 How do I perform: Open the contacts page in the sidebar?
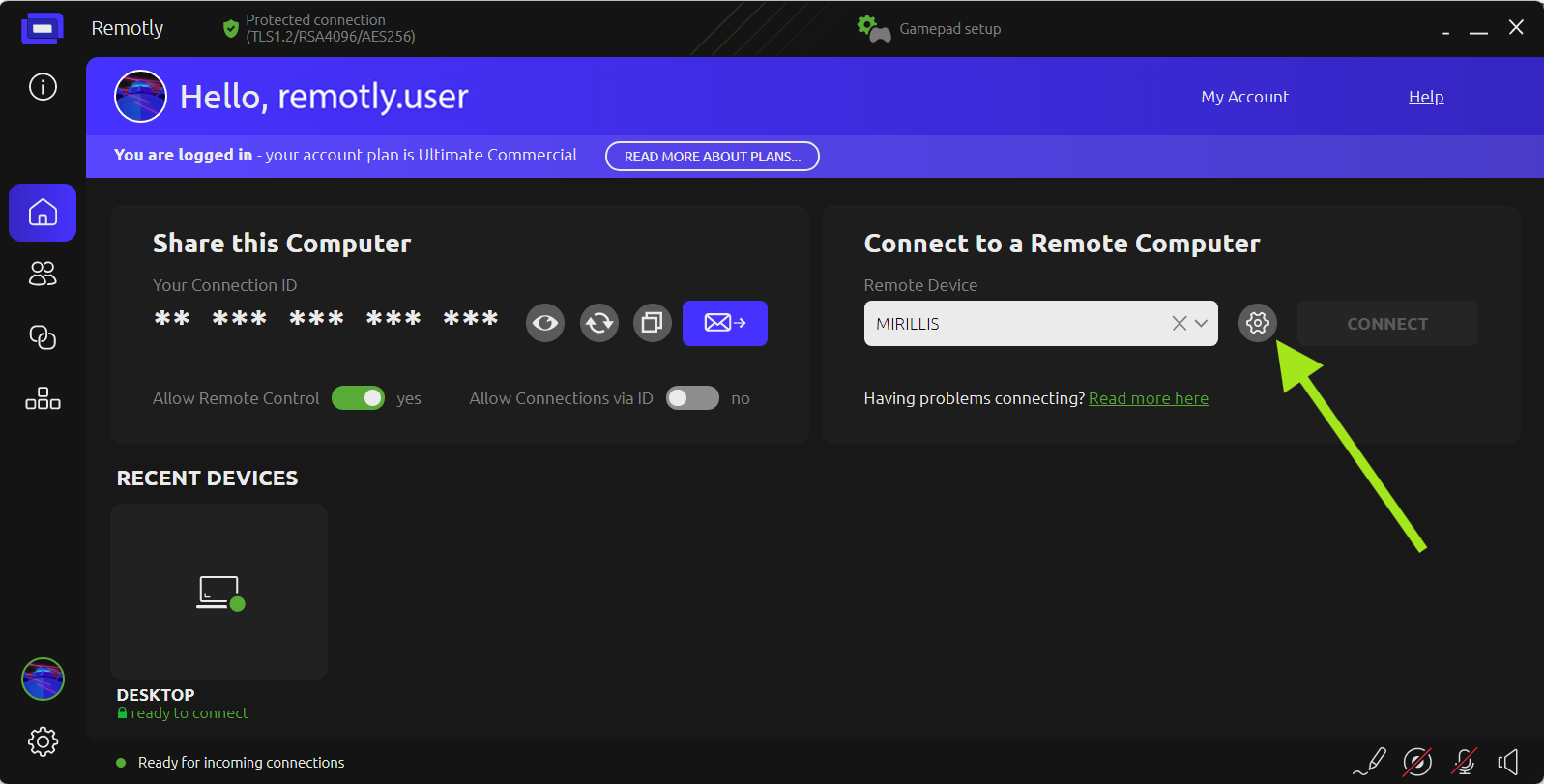point(43,275)
